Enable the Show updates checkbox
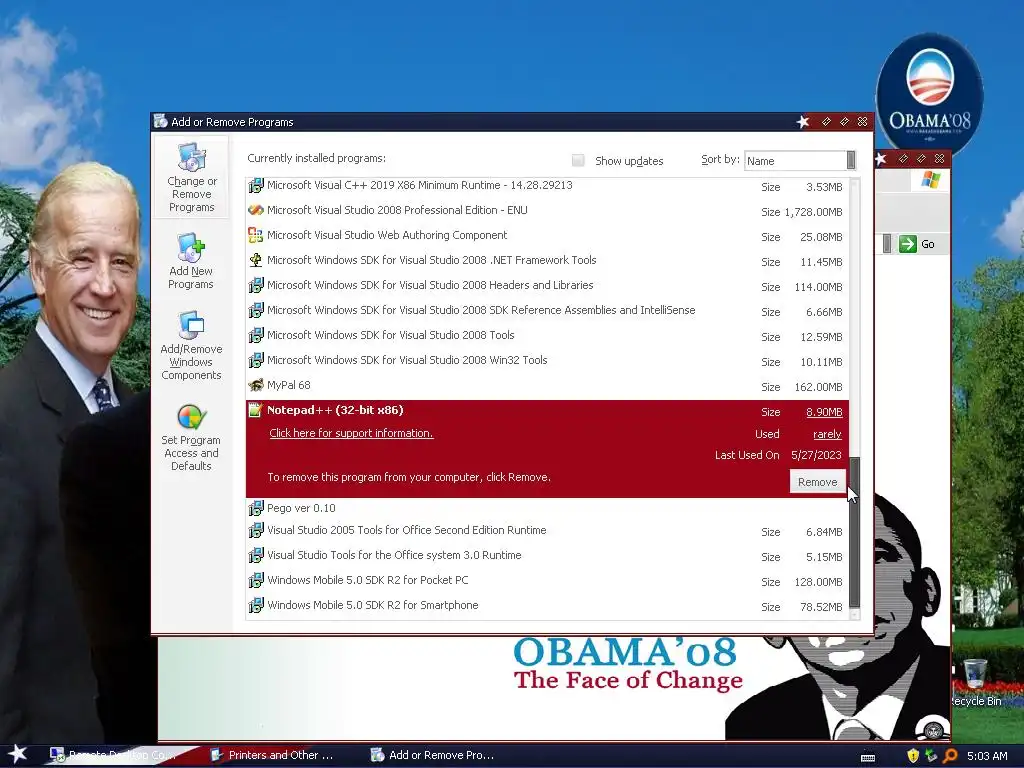This screenshot has width=1024, height=768. point(578,160)
